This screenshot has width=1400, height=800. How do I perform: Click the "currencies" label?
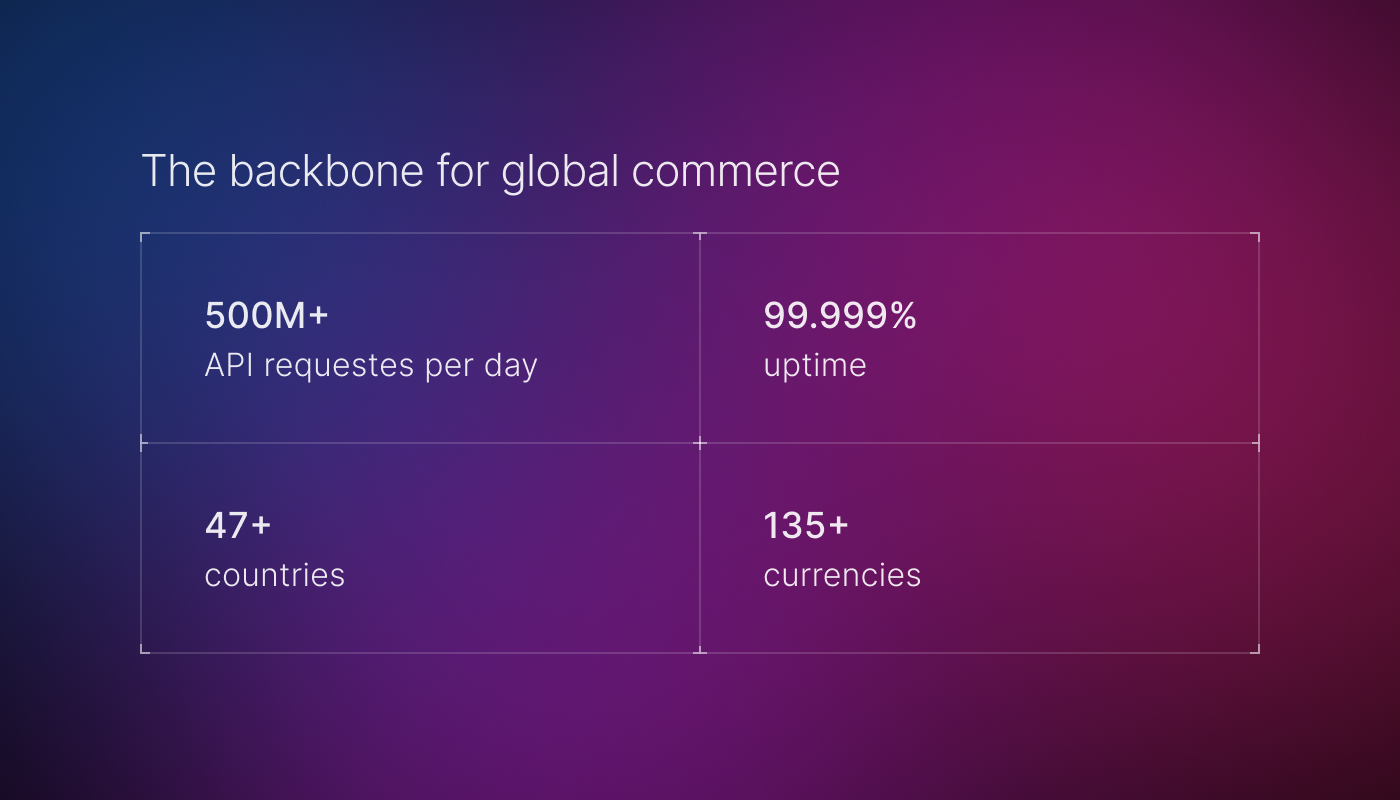coord(842,576)
